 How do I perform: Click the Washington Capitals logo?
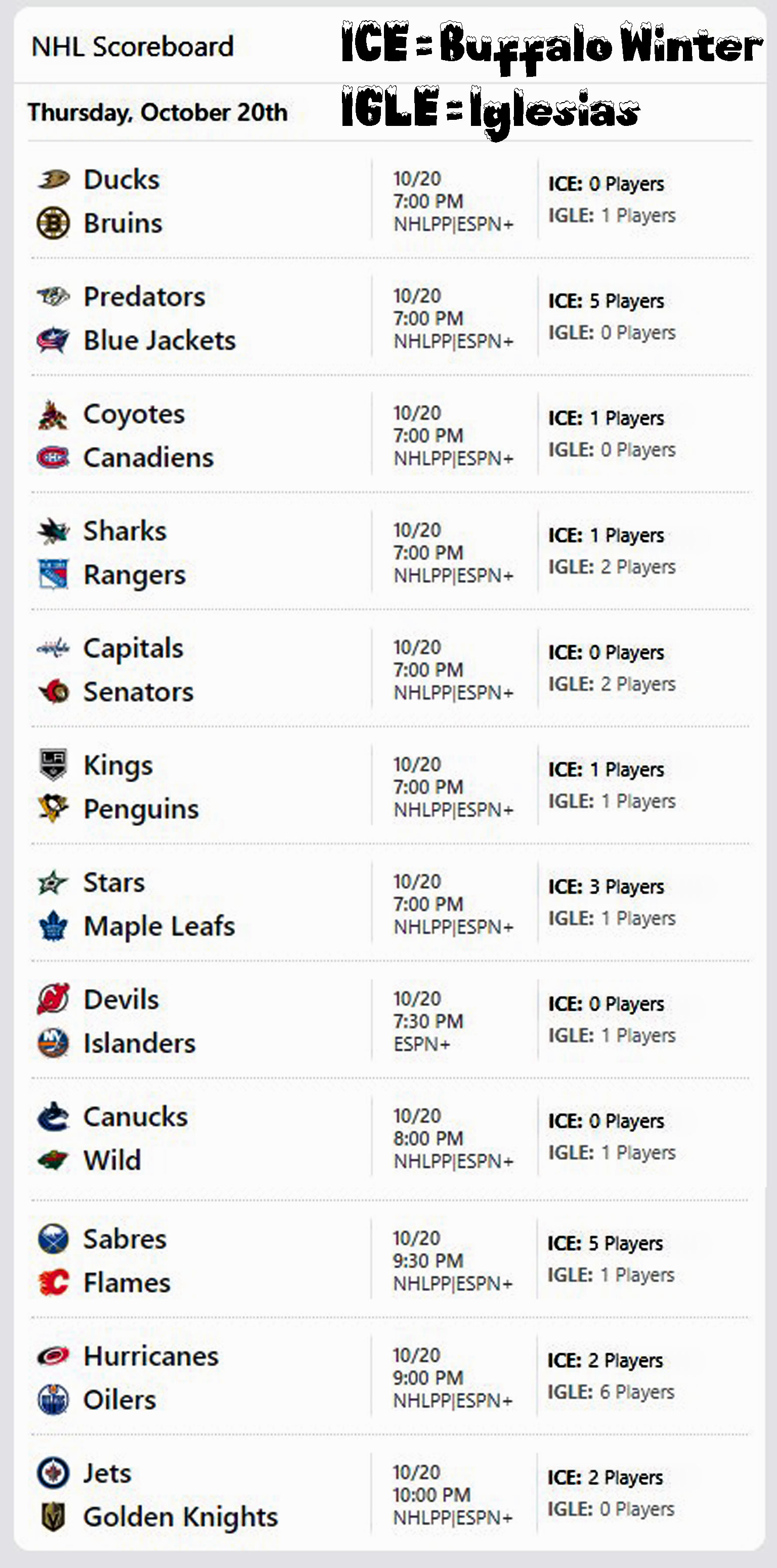[x=54, y=648]
